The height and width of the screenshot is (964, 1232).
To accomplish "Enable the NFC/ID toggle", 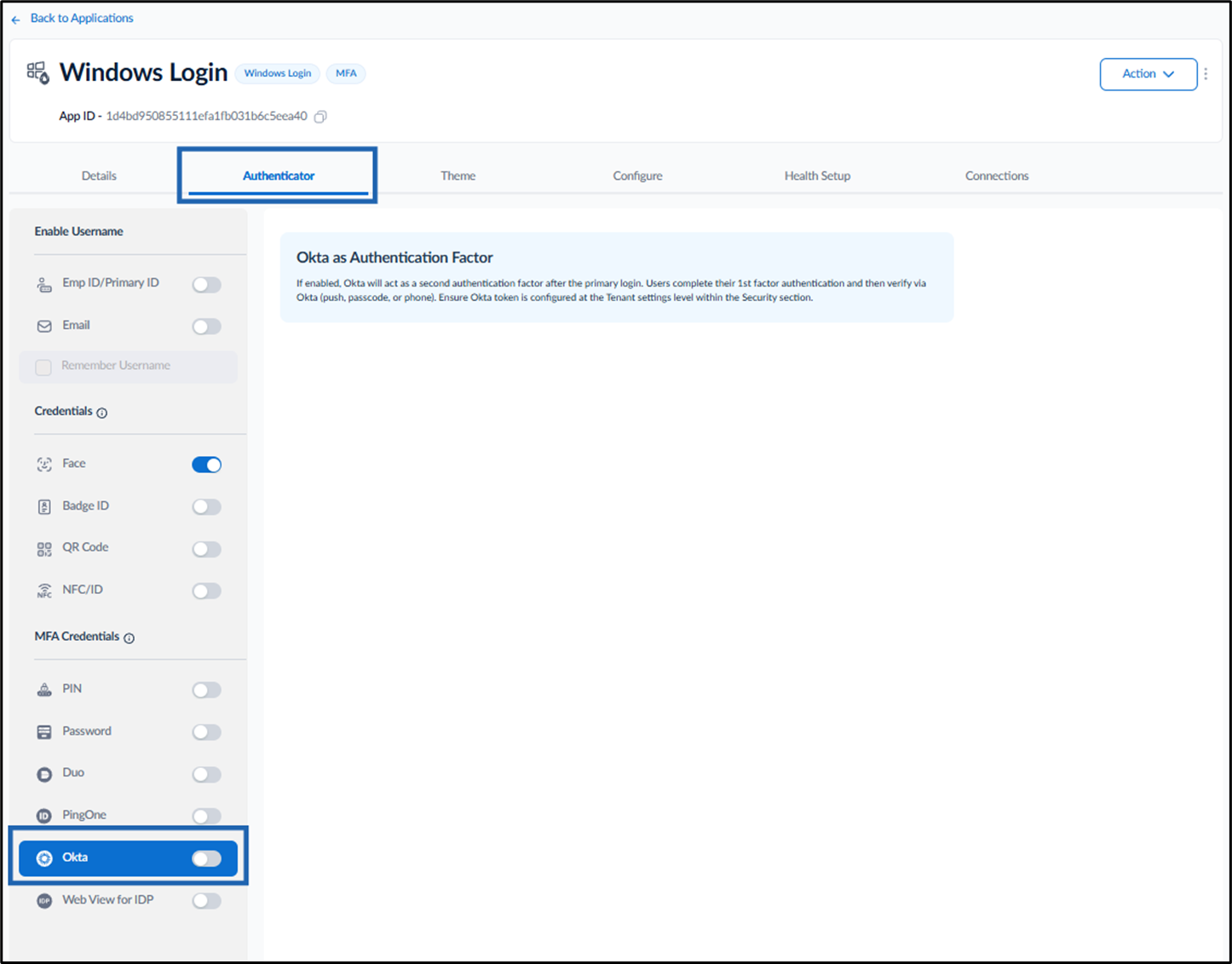I will click(206, 591).
